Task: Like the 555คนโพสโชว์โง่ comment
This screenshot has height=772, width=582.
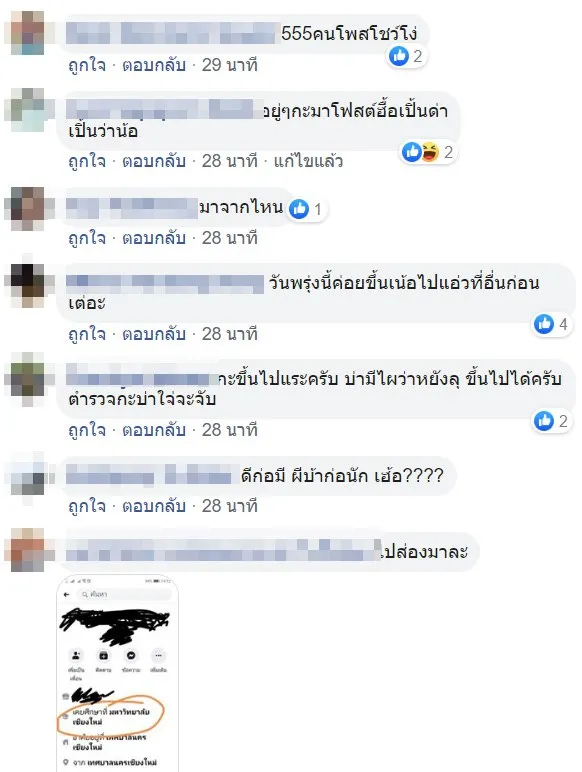Action: click(87, 65)
